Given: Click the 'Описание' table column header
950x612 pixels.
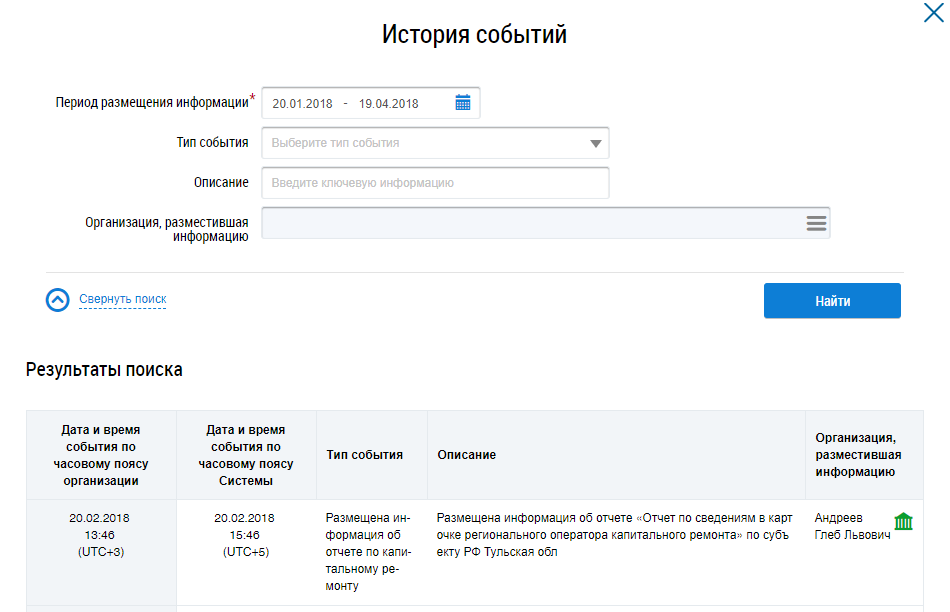Looking at the screenshot, I should 467,455.
